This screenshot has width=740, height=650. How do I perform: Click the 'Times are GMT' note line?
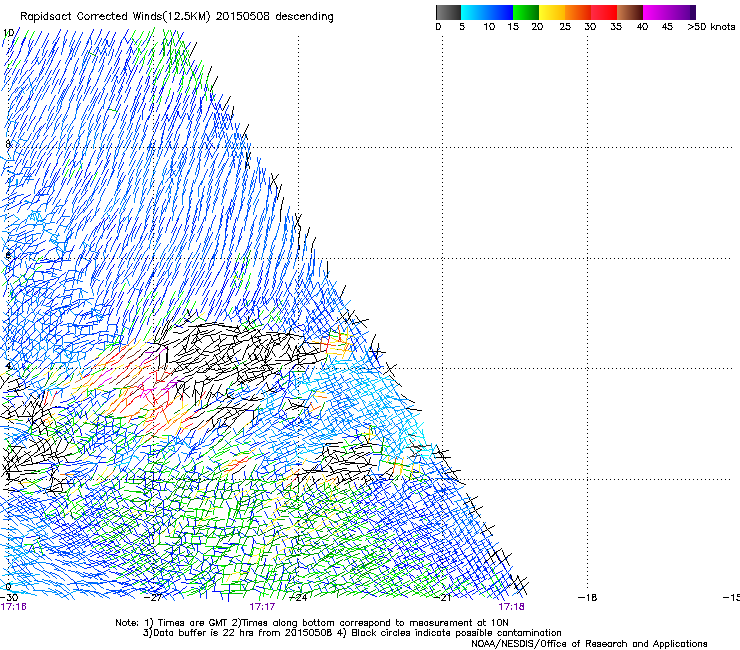(312, 623)
